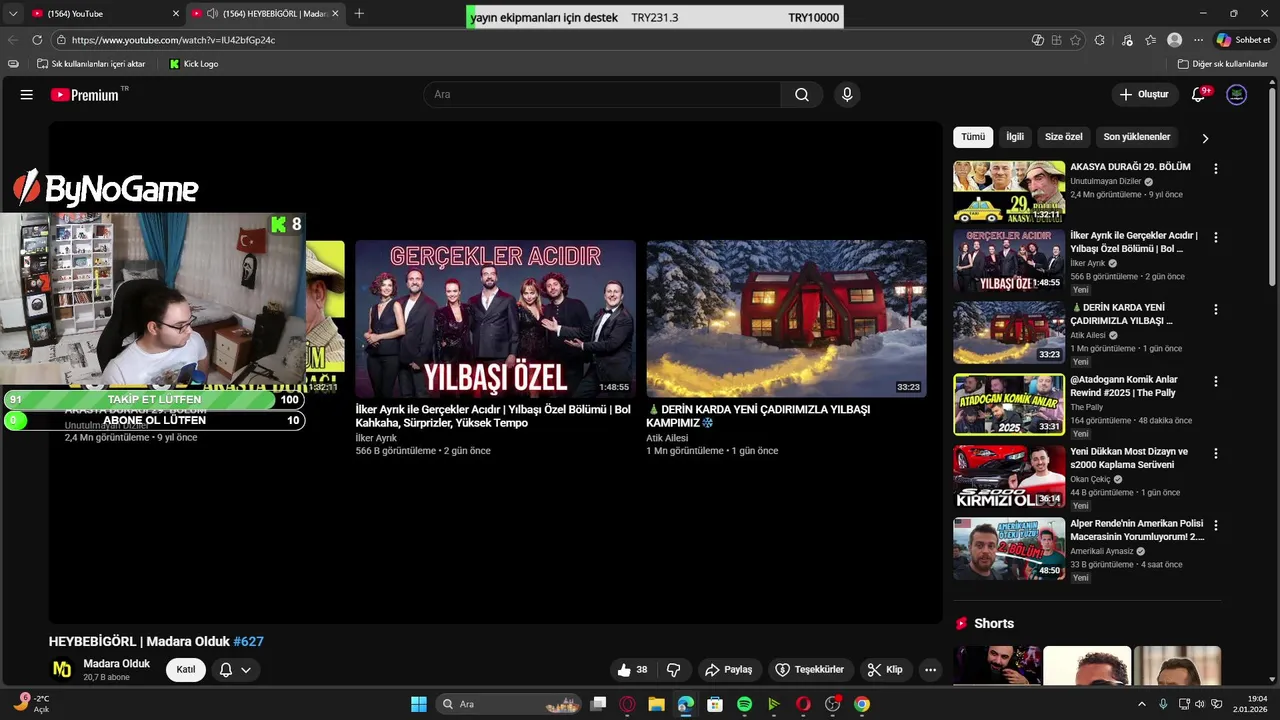Like the video with thumbs up
1280x720 pixels.
click(633, 670)
